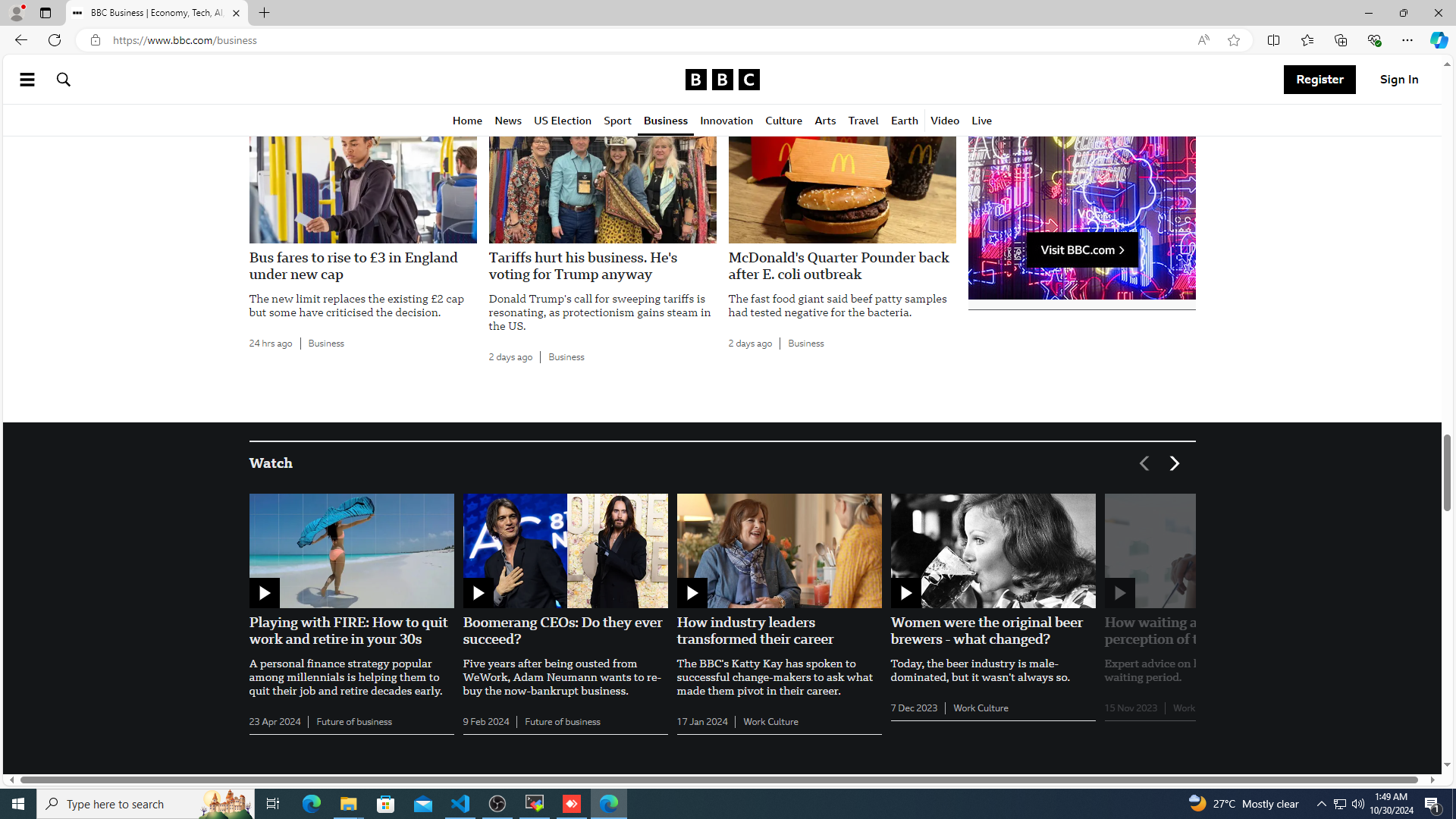Open Bus fares to rise article

[353, 266]
